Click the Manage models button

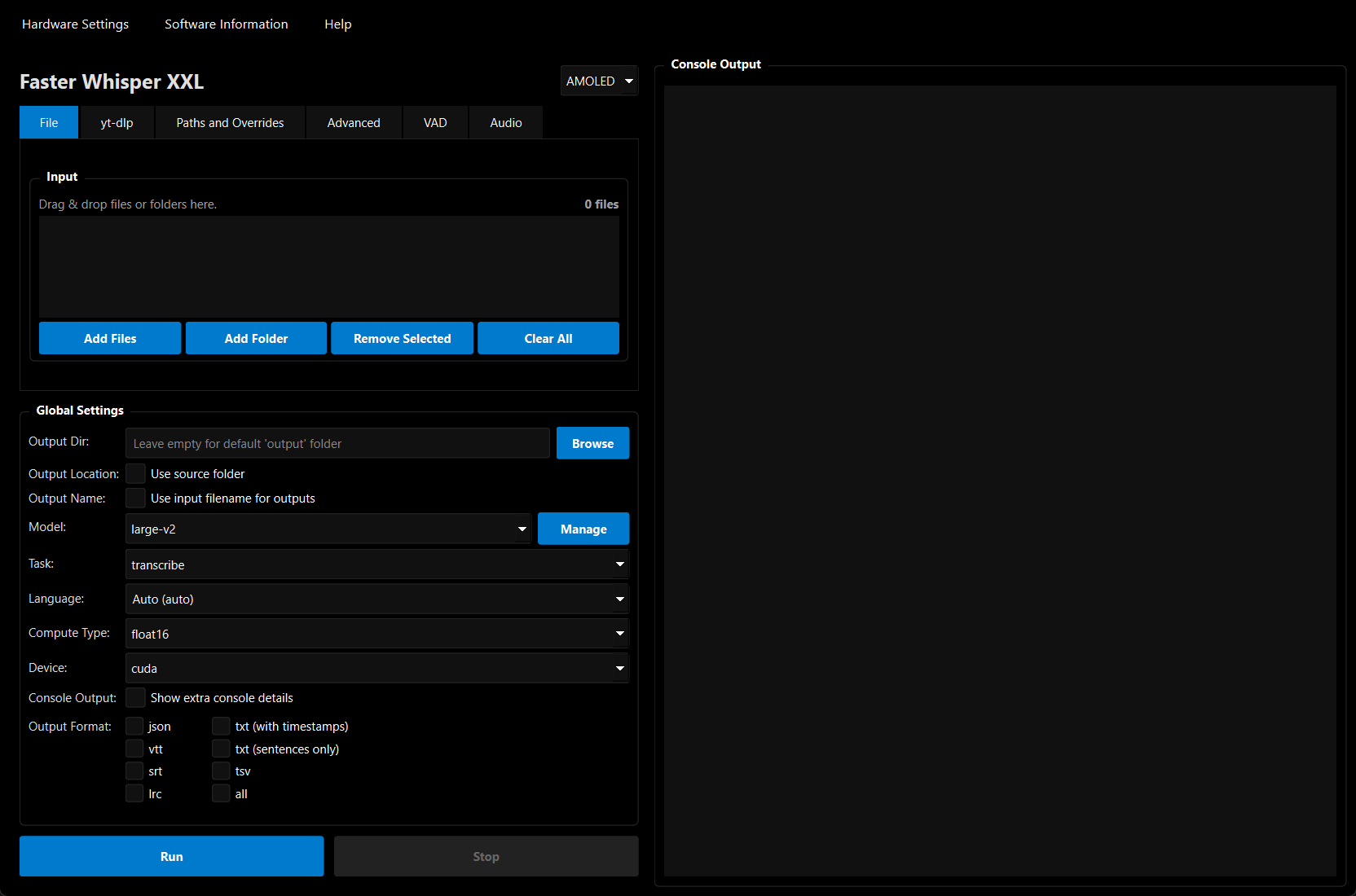(583, 529)
